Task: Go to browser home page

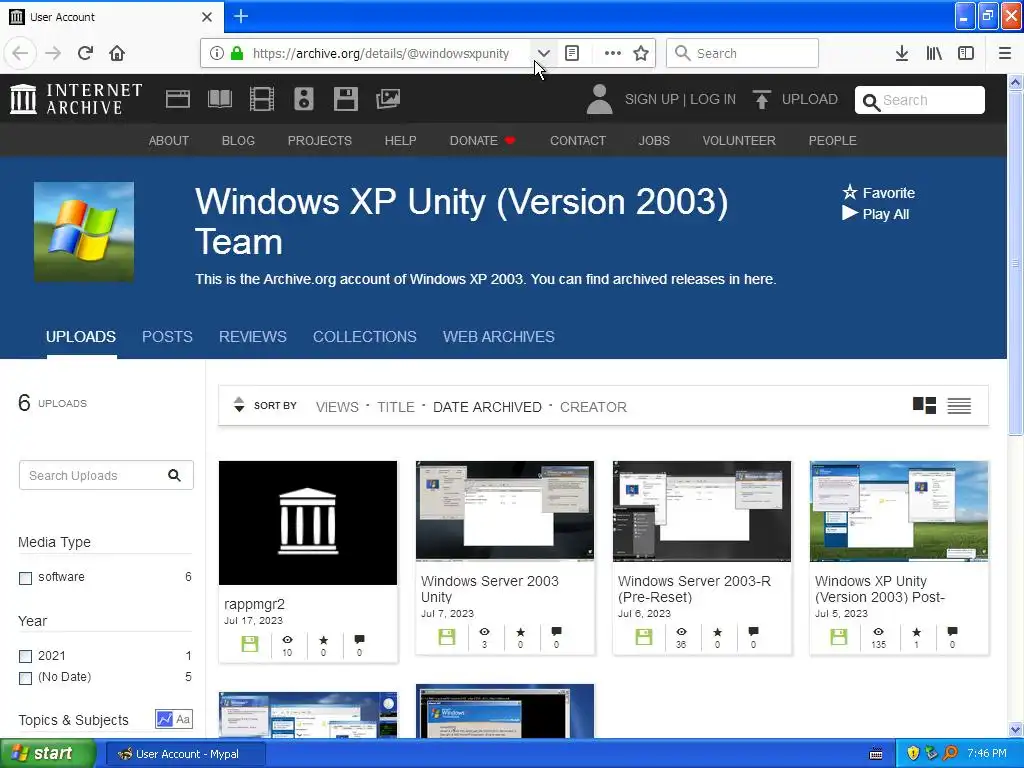Action: pyautogui.click(x=117, y=53)
